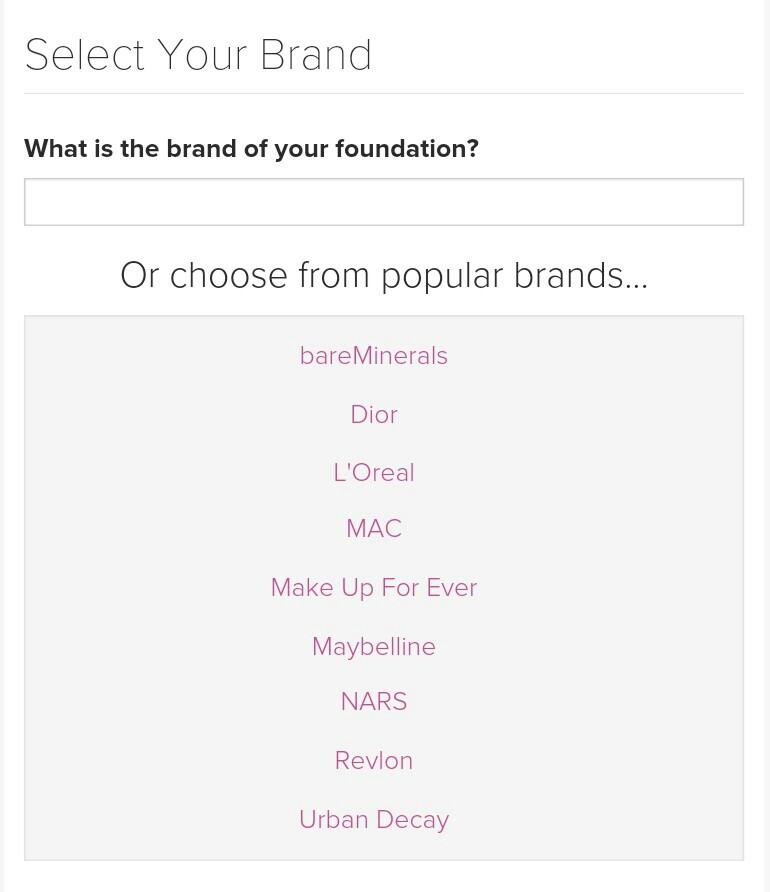Open the Make Up For Ever link
Image resolution: width=770 pixels, height=892 pixels.
pyautogui.click(x=374, y=588)
